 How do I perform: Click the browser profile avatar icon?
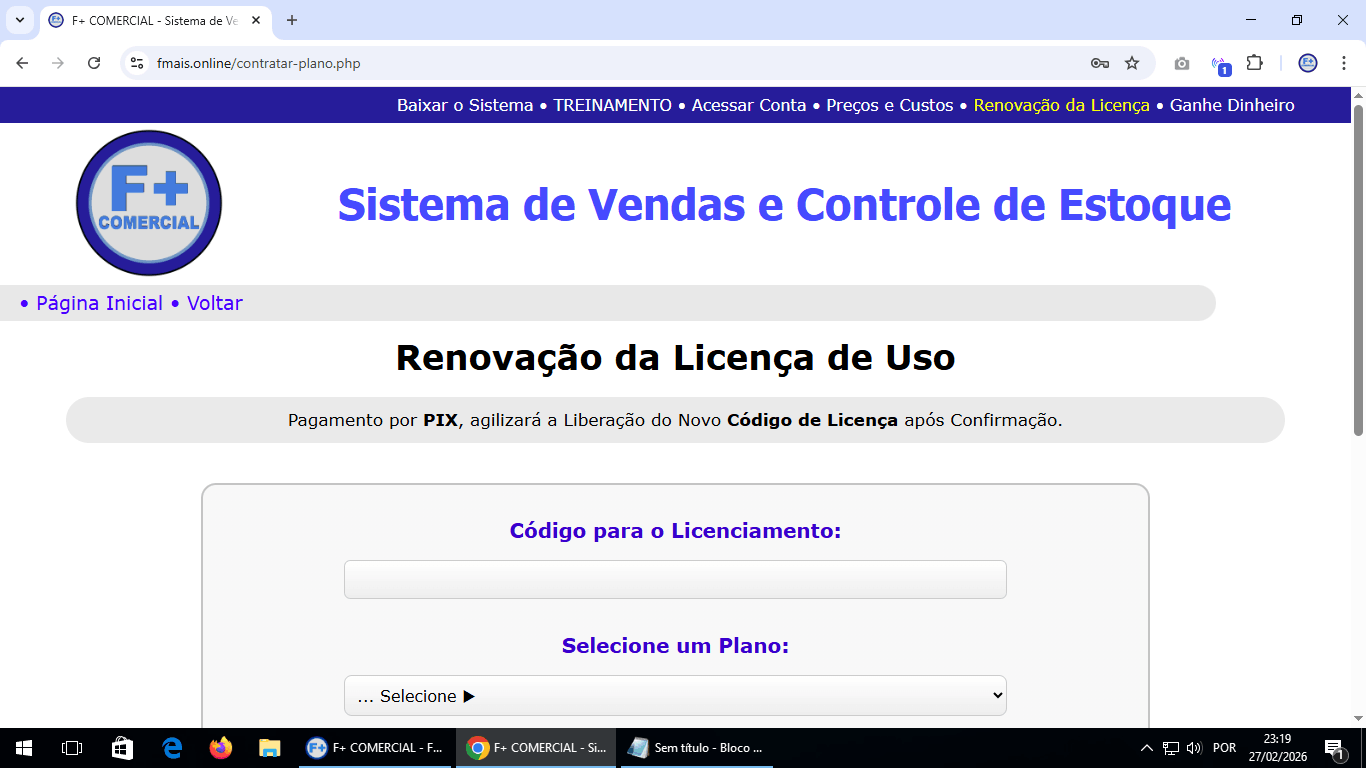click(x=1308, y=62)
